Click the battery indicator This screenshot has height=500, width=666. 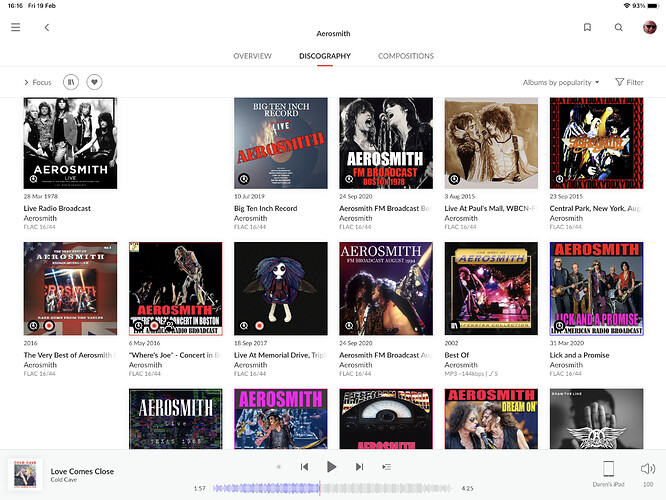[x=653, y=6]
